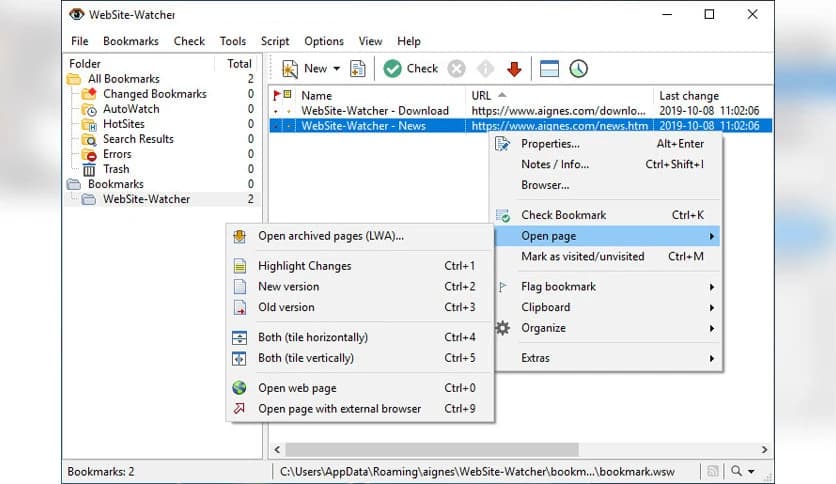
Task: Select the All Bookmarks folder
Action: [x=124, y=79]
